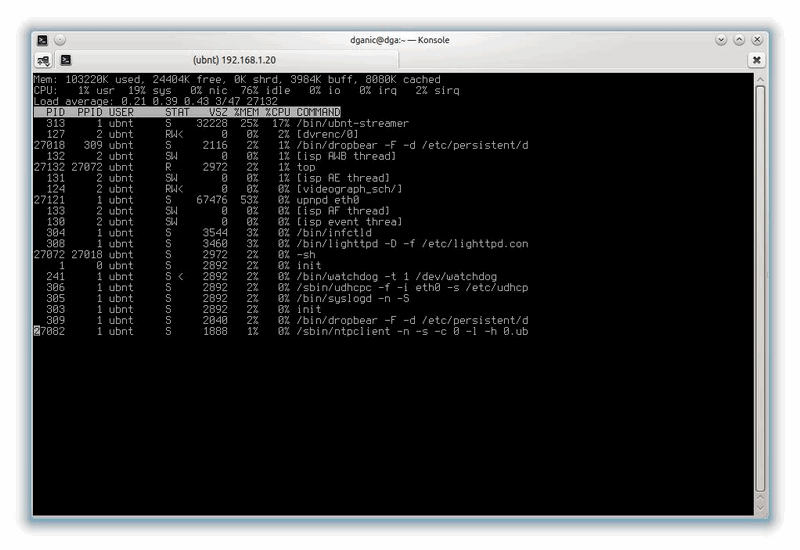The image size is (800, 550).
Task: Click the upnpd eth0 process
Action: (328, 200)
